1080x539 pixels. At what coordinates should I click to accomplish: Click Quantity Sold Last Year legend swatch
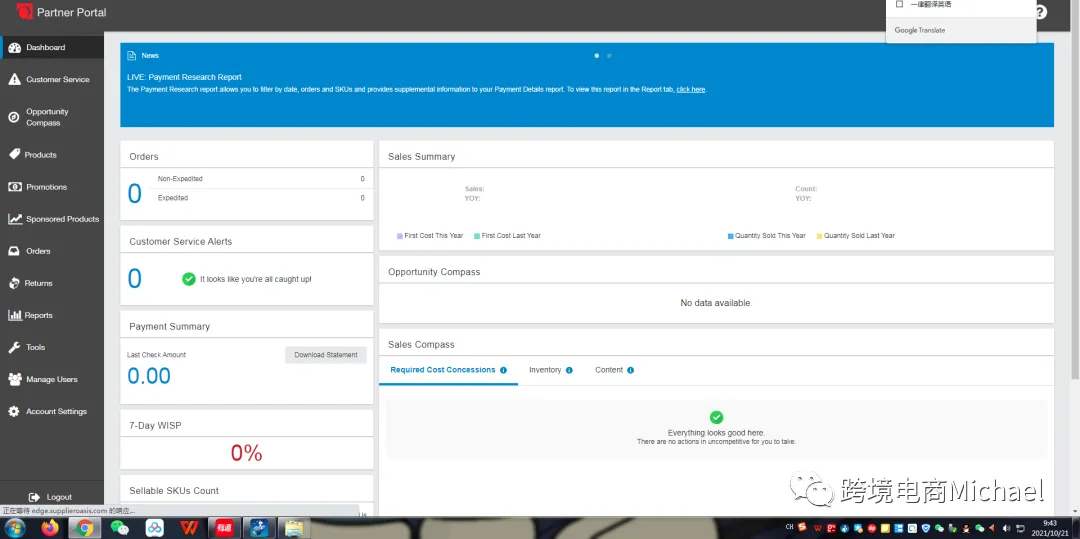click(x=819, y=236)
